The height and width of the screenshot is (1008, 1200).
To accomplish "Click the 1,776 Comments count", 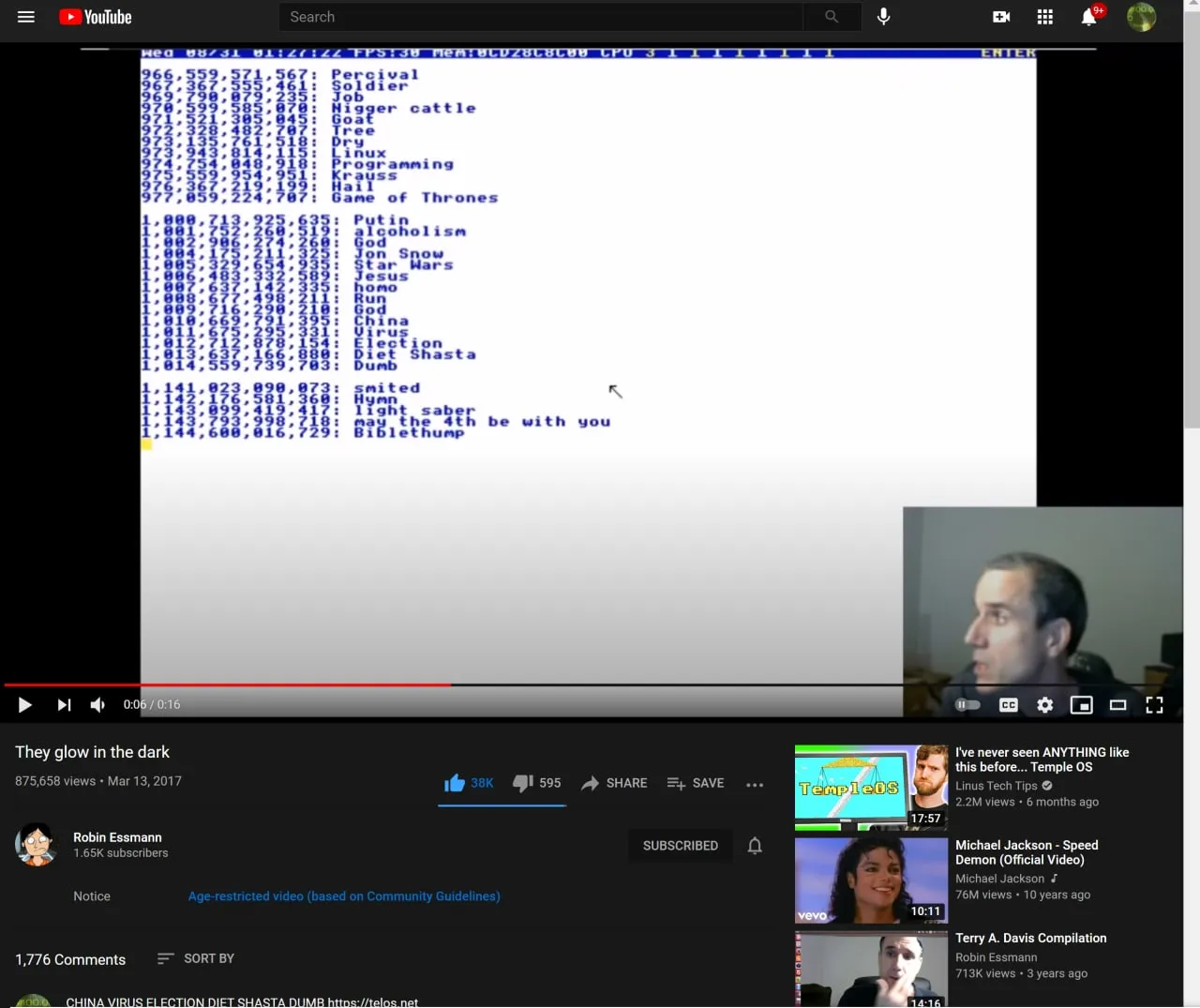I will coord(70,959).
